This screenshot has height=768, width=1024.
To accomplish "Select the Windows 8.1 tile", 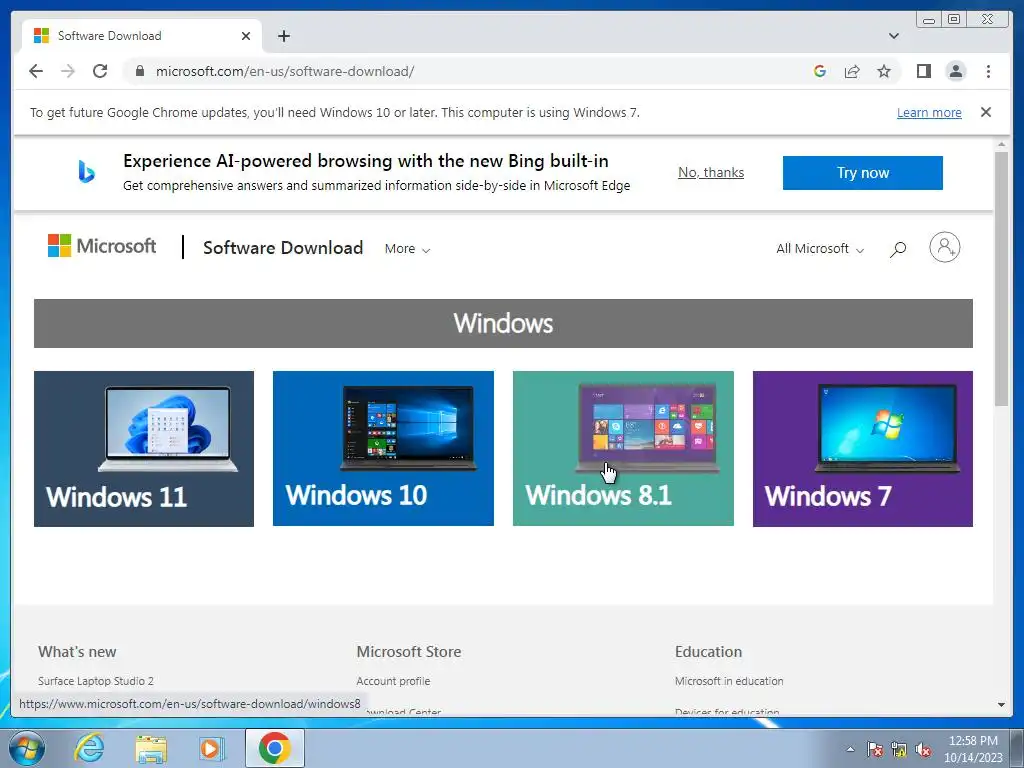I will point(623,448).
